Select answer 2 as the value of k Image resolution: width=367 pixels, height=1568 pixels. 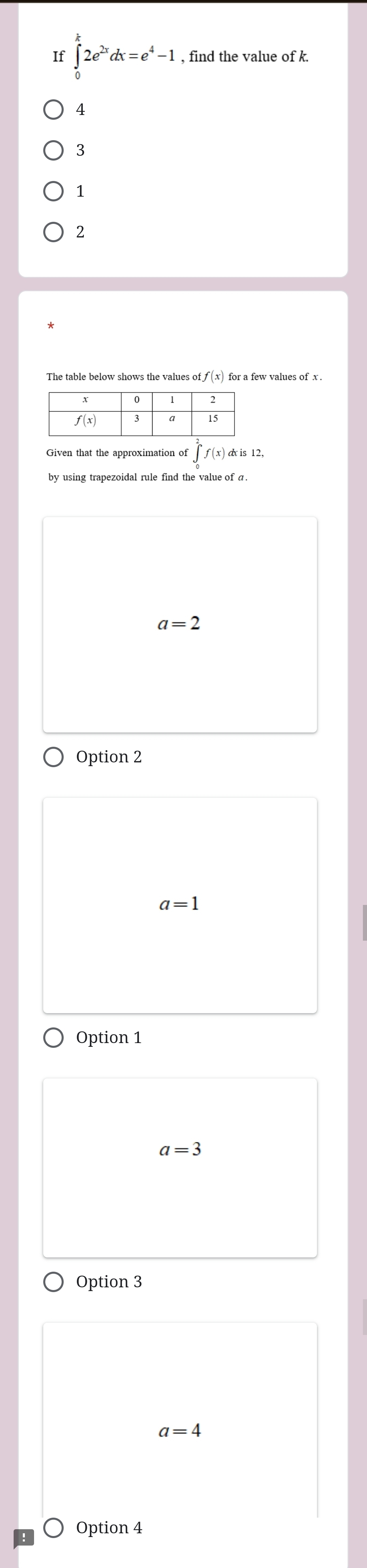click(53, 232)
